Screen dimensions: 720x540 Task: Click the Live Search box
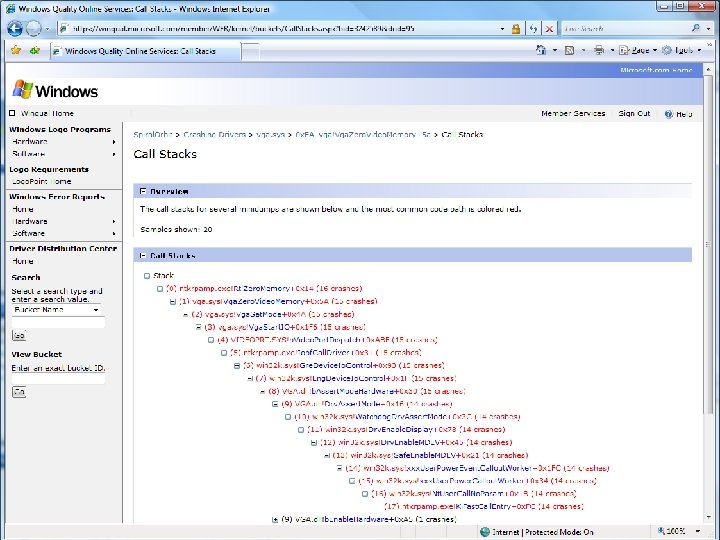pyautogui.click(x=626, y=28)
